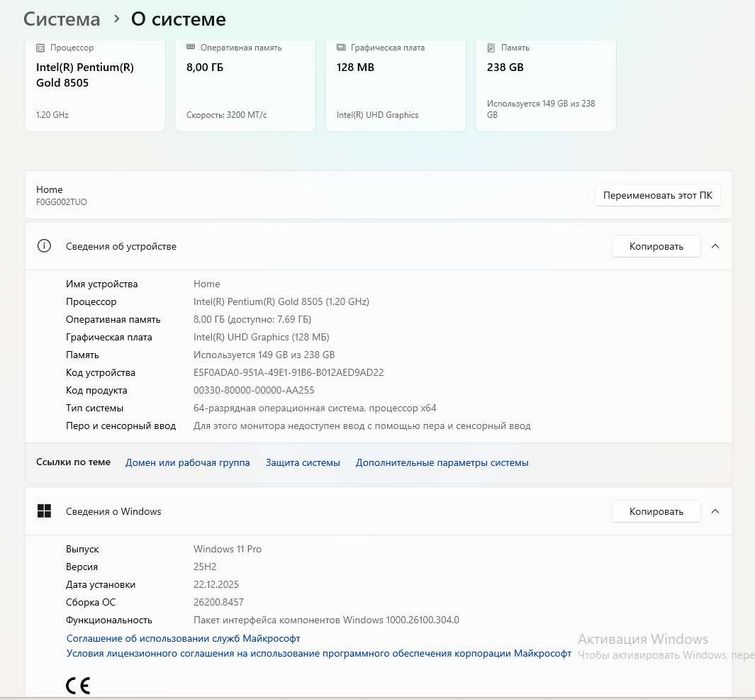Open Соглашение об использовании служб Майкрософт

183,638
